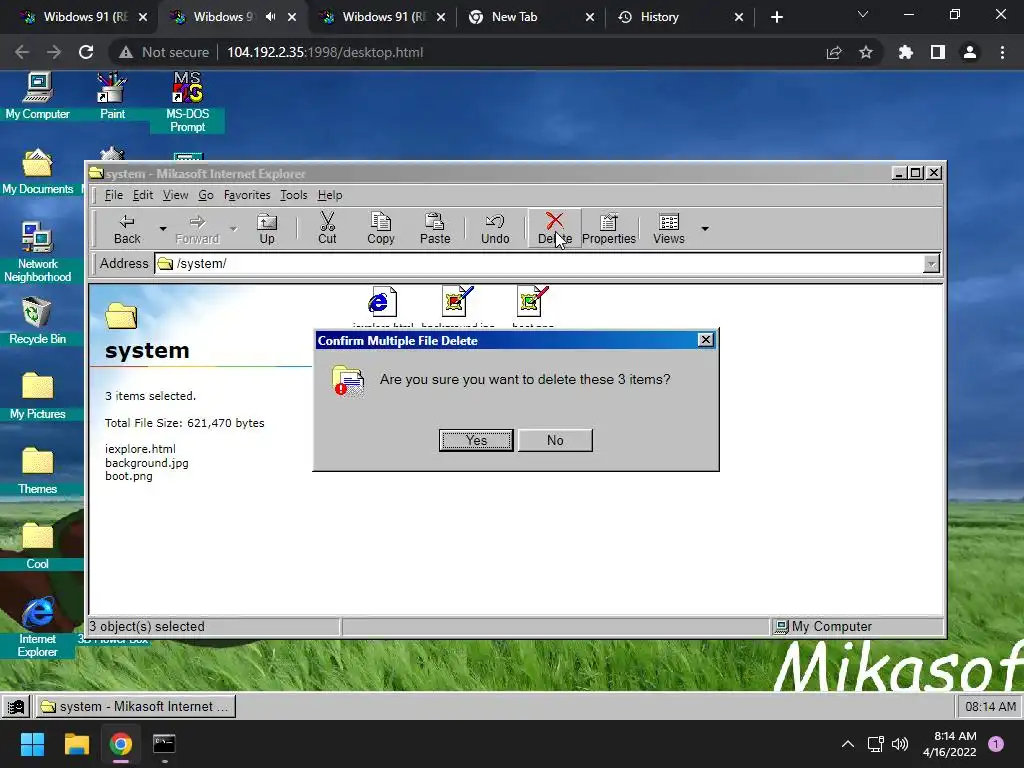Open My Documents desktop folder
Viewport: 1024px width, 768px height.
tap(37, 171)
